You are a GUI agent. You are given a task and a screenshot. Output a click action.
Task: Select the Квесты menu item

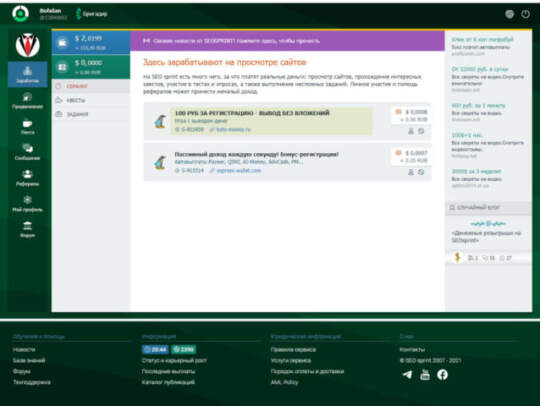click(91, 100)
